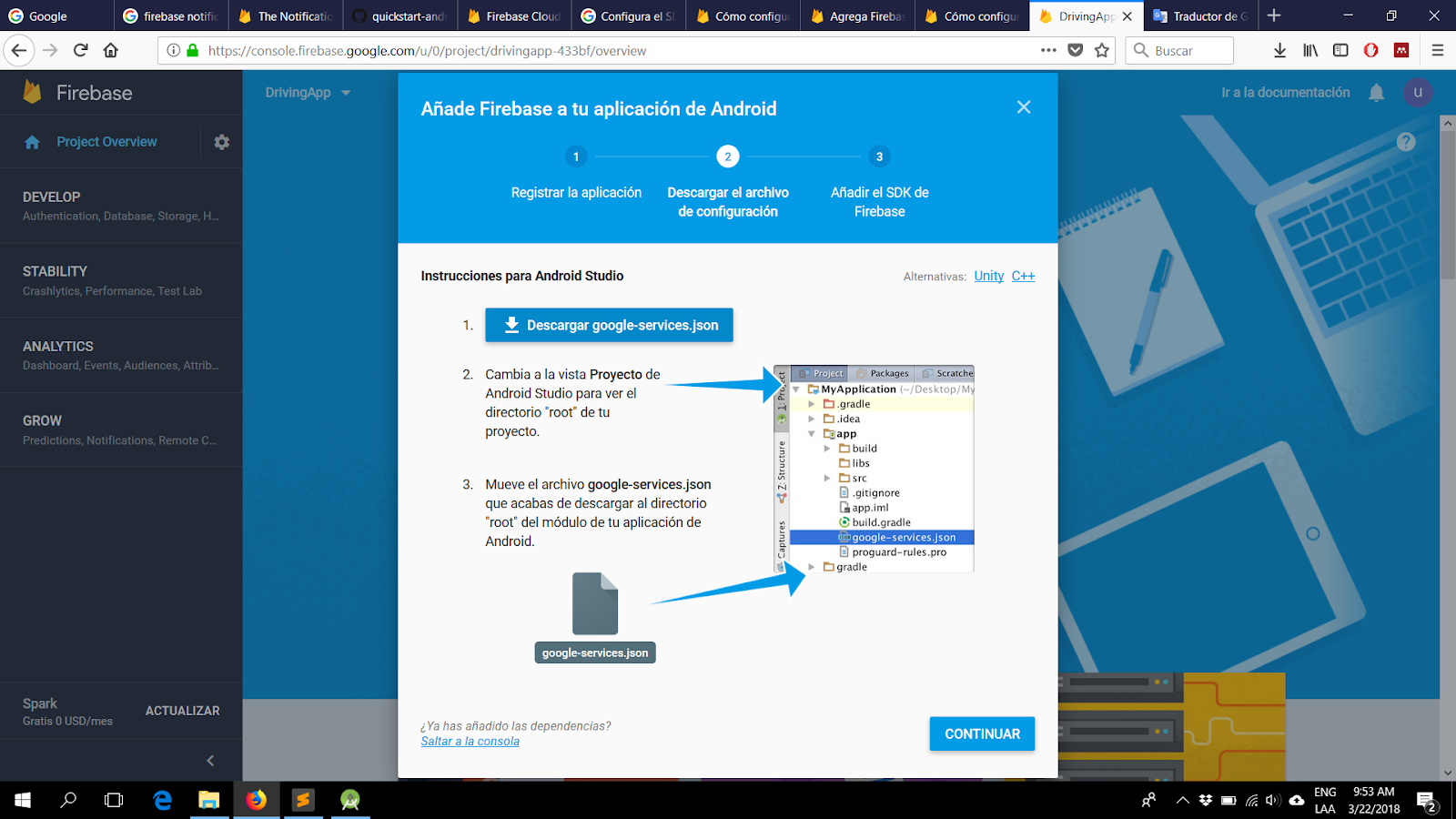Click the CONTINUAR button

pos(982,733)
